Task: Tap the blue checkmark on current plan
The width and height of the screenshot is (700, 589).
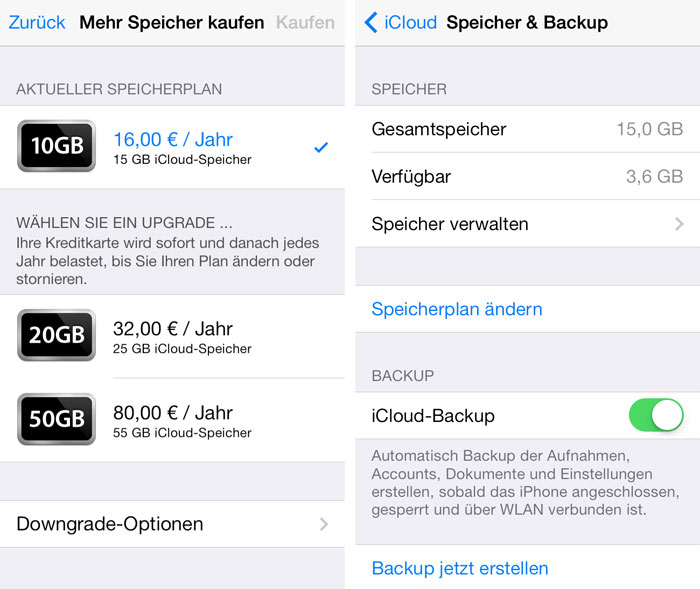Action: pos(321,147)
